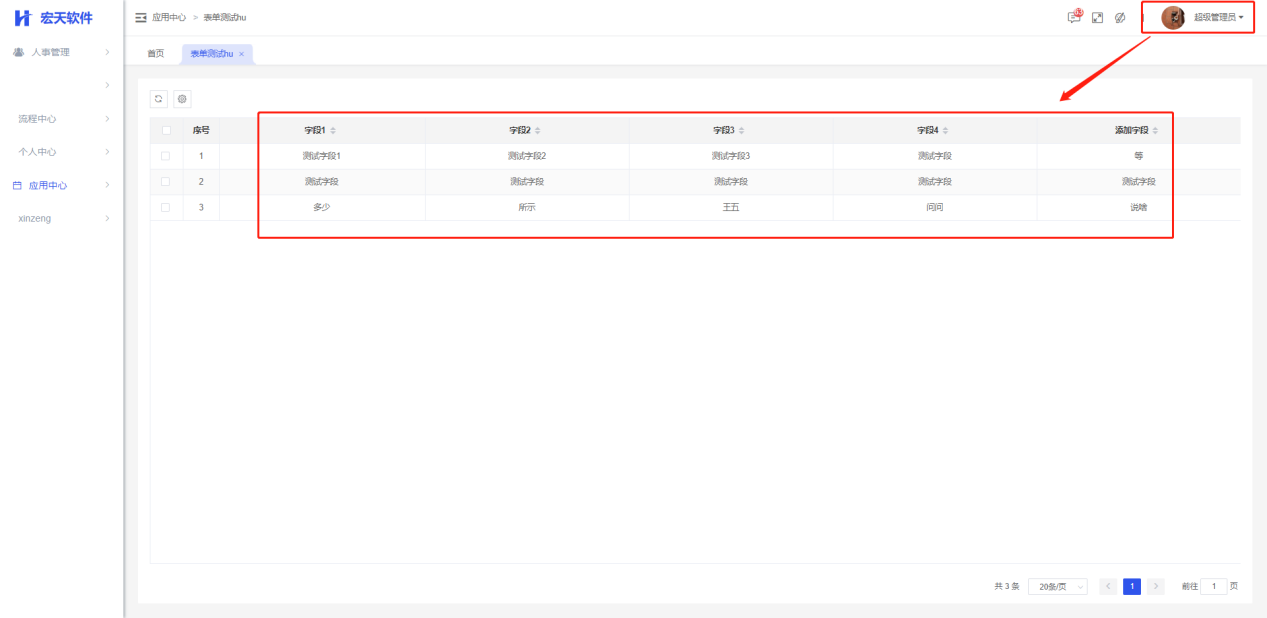Open the messages notification icon

pos(1074,17)
